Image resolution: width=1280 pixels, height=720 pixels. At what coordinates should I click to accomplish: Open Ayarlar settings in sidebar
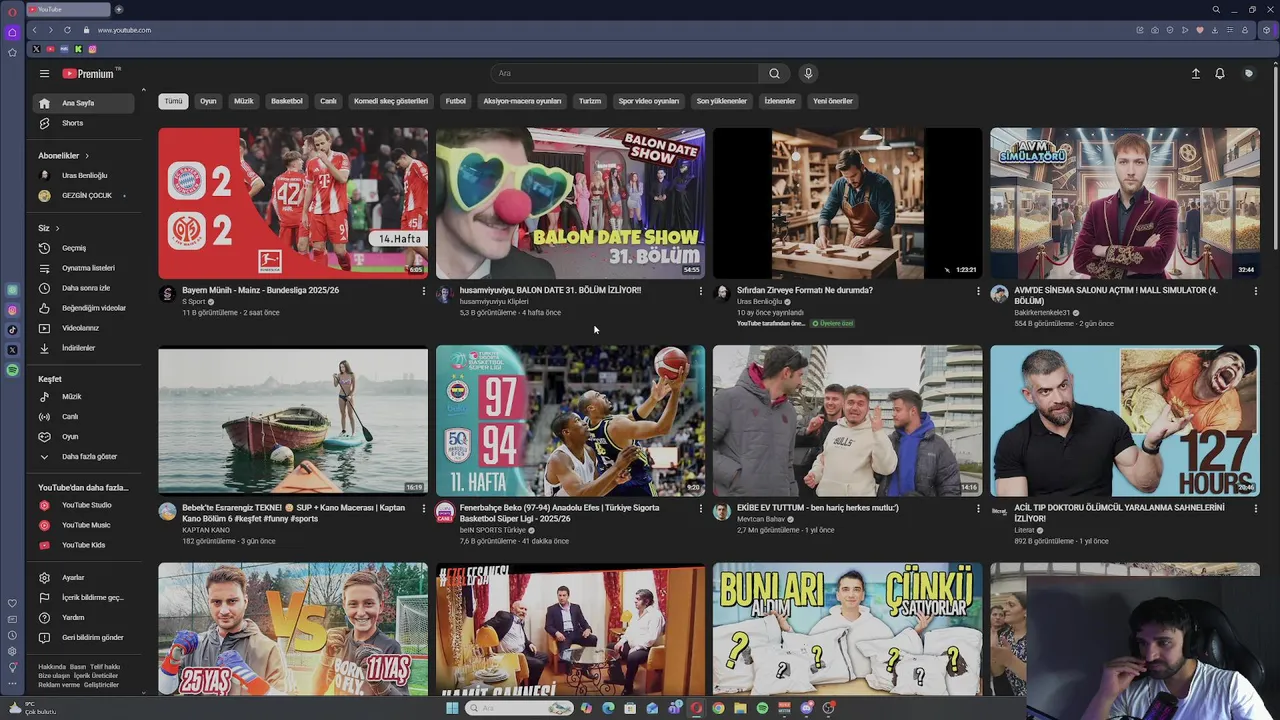[84, 577]
